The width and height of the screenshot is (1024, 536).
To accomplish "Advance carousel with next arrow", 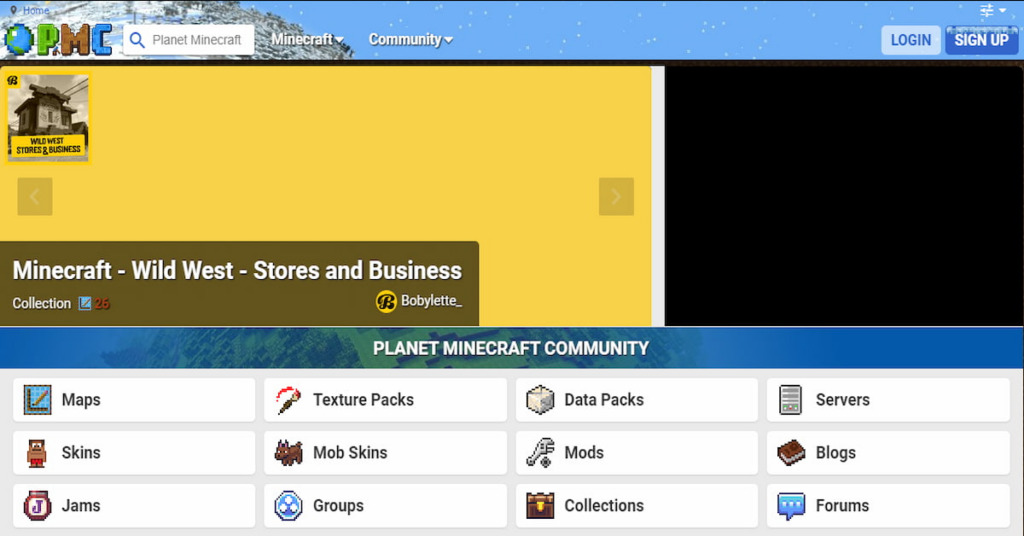I will [616, 197].
